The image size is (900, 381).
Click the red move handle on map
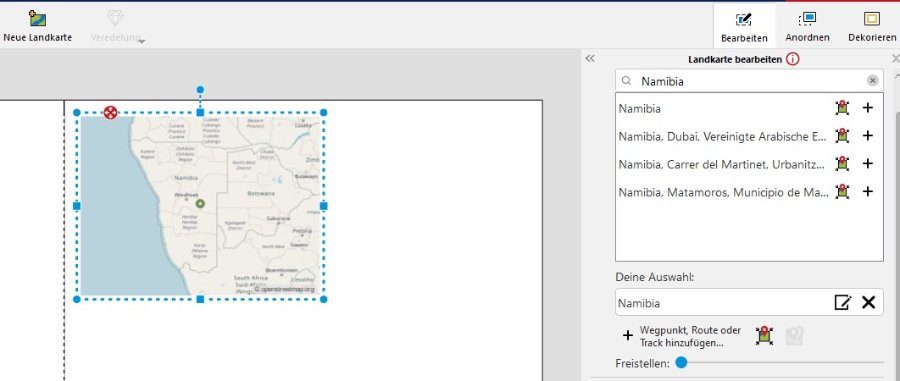coord(111,112)
